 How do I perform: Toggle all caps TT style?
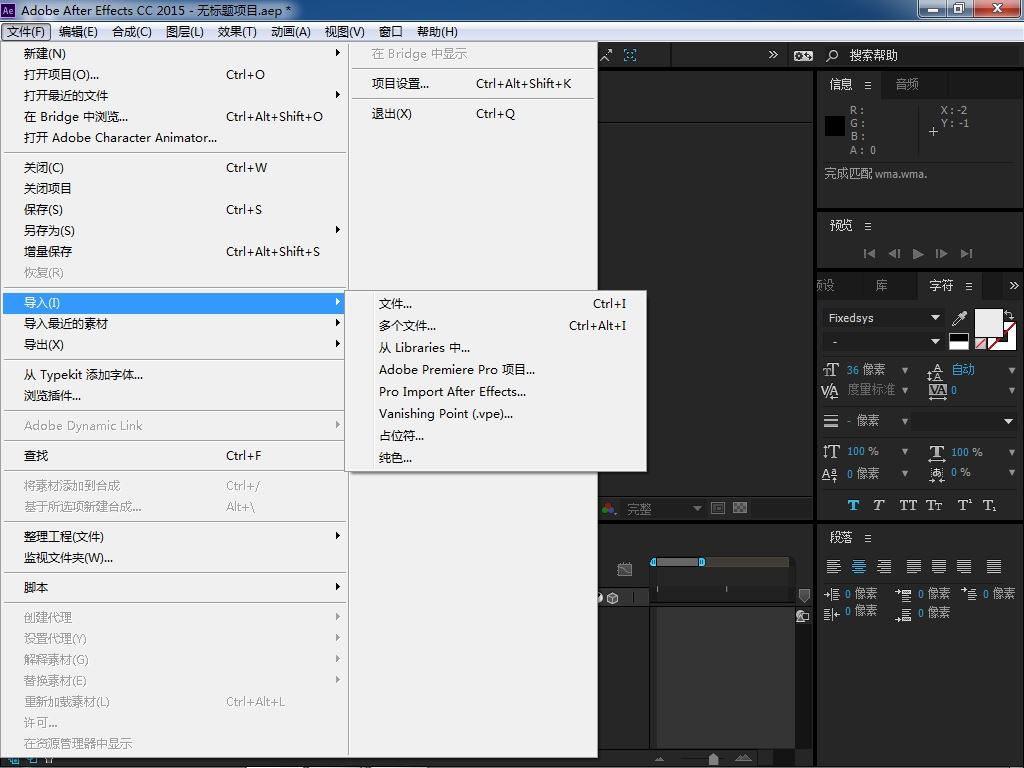[x=908, y=505]
